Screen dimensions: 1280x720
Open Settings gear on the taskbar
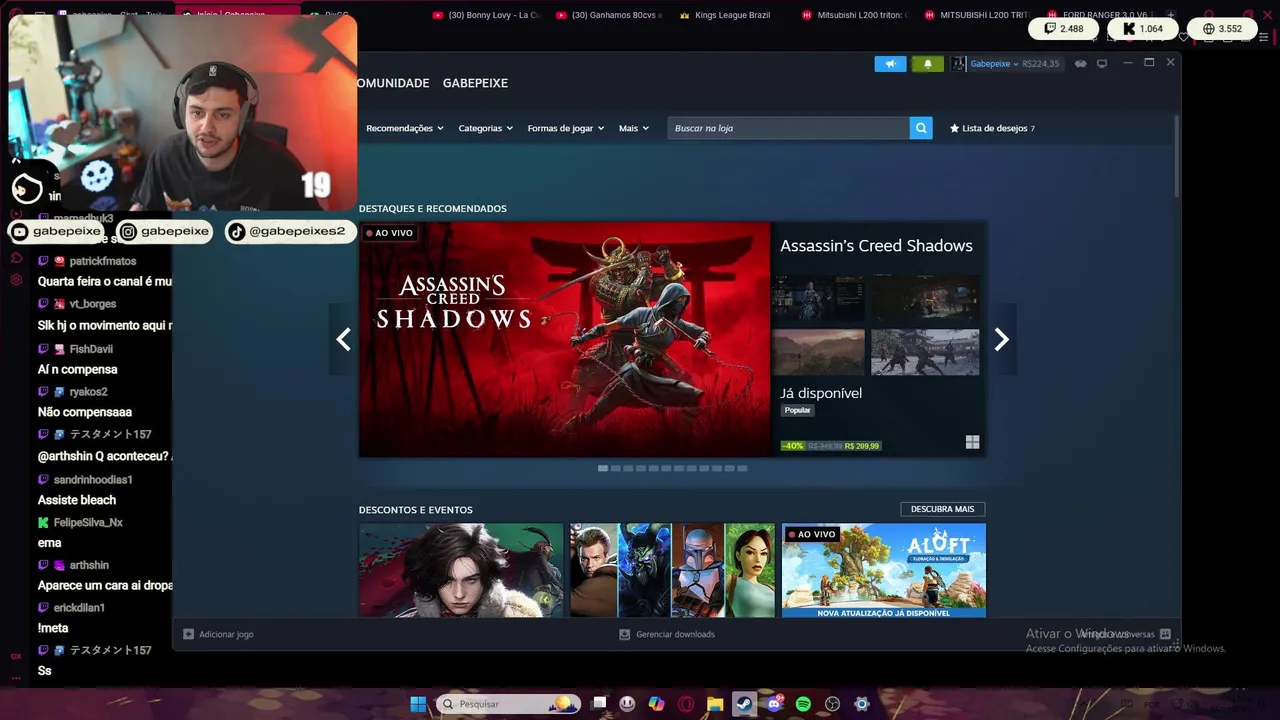click(861, 704)
